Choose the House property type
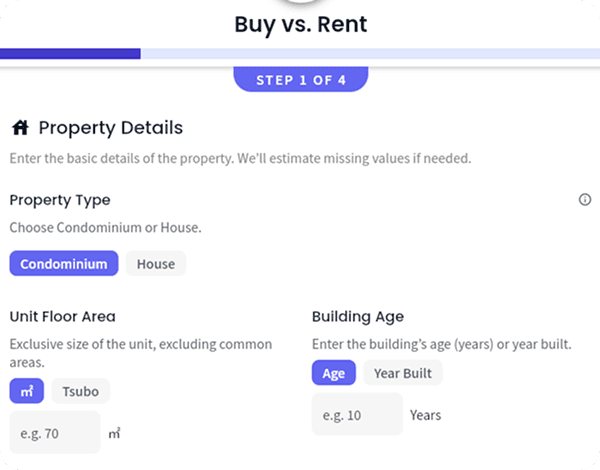This screenshot has width=600, height=470. point(155,264)
